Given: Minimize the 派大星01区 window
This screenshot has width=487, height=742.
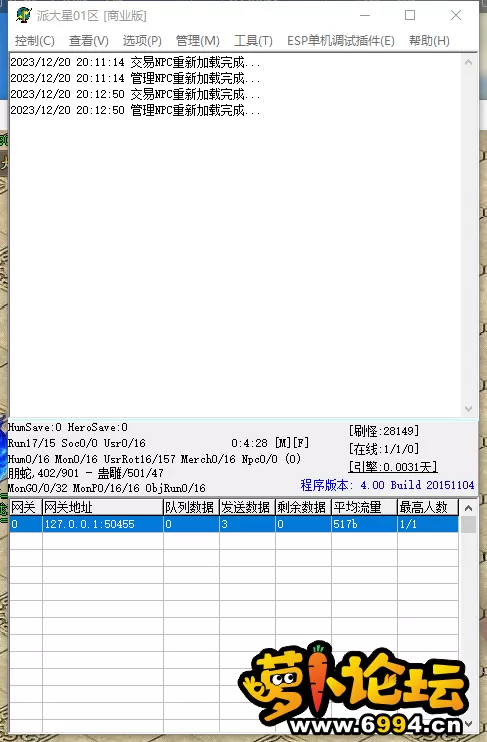Looking at the screenshot, I should pos(365,15).
